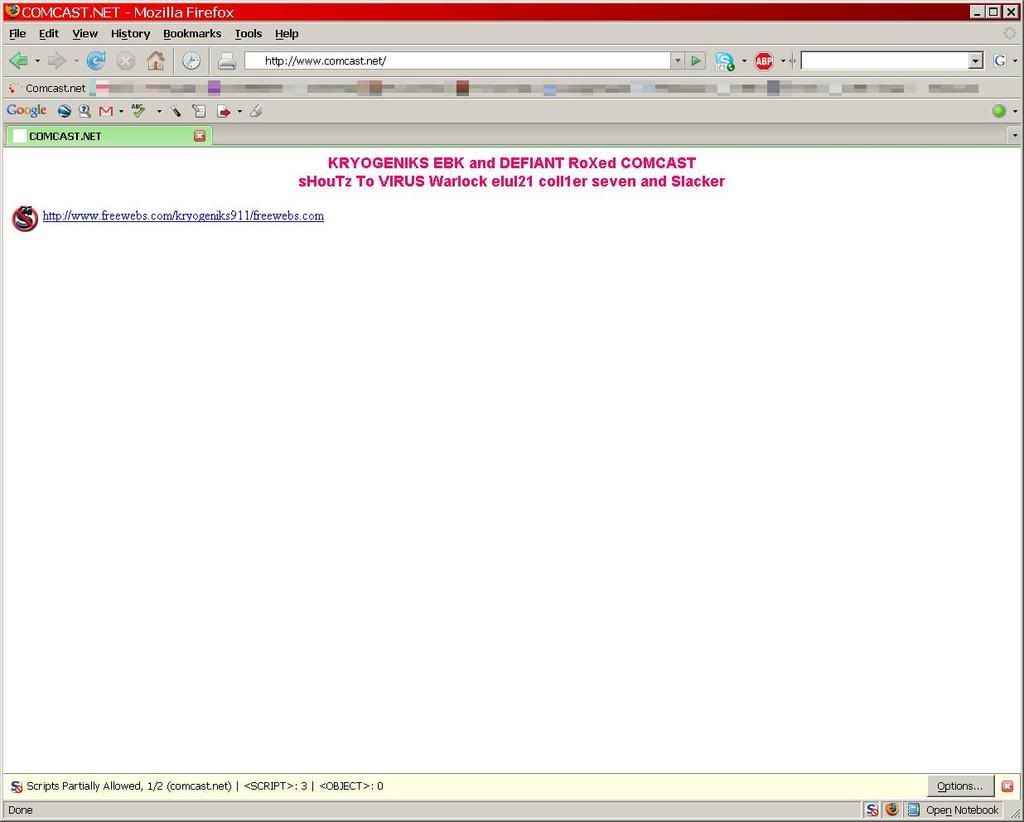The width and height of the screenshot is (1024, 822).
Task: Expand the address bar URL history dropdown
Action: [x=677, y=61]
